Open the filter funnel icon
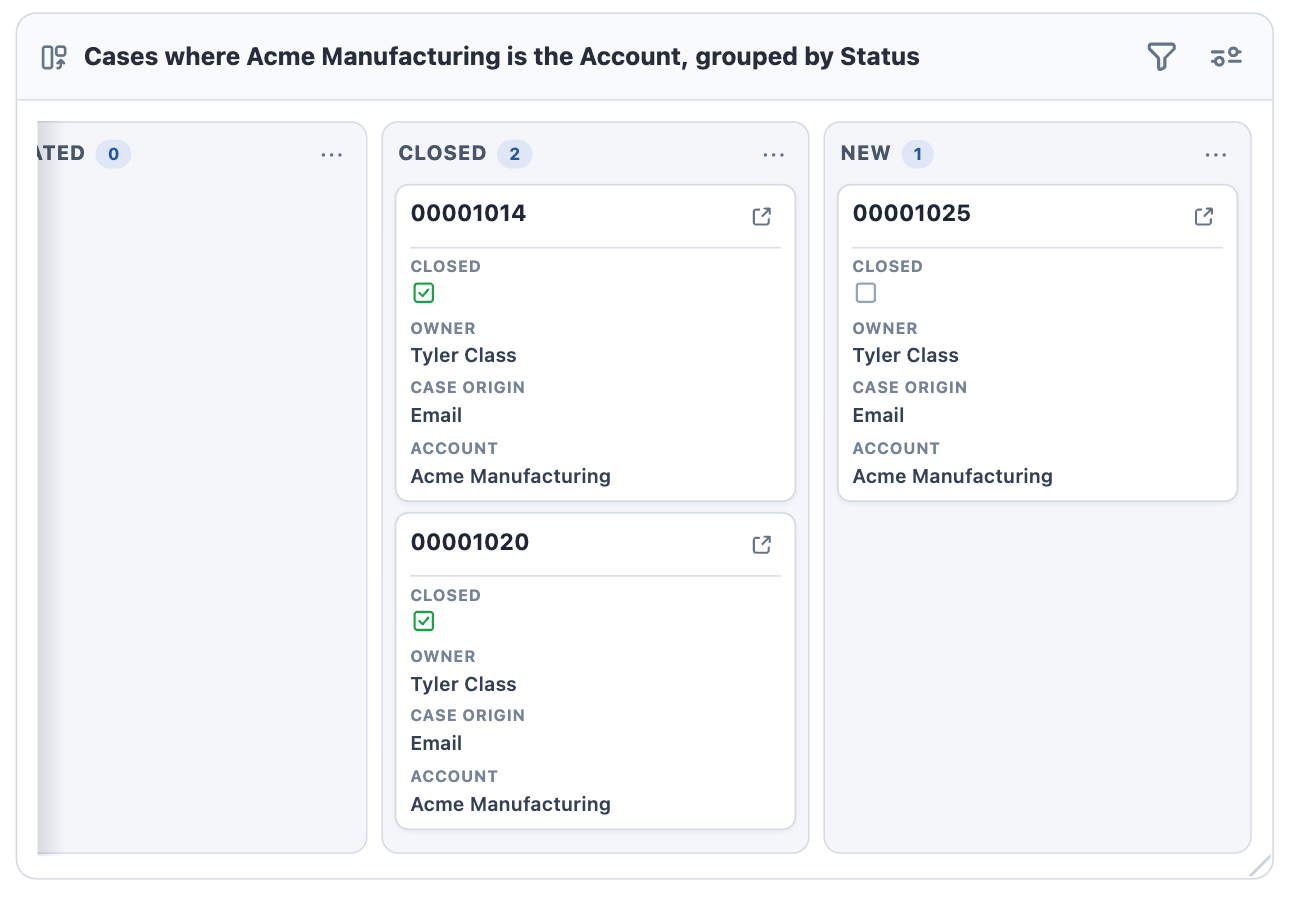The image size is (1290, 898). (1161, 57)
